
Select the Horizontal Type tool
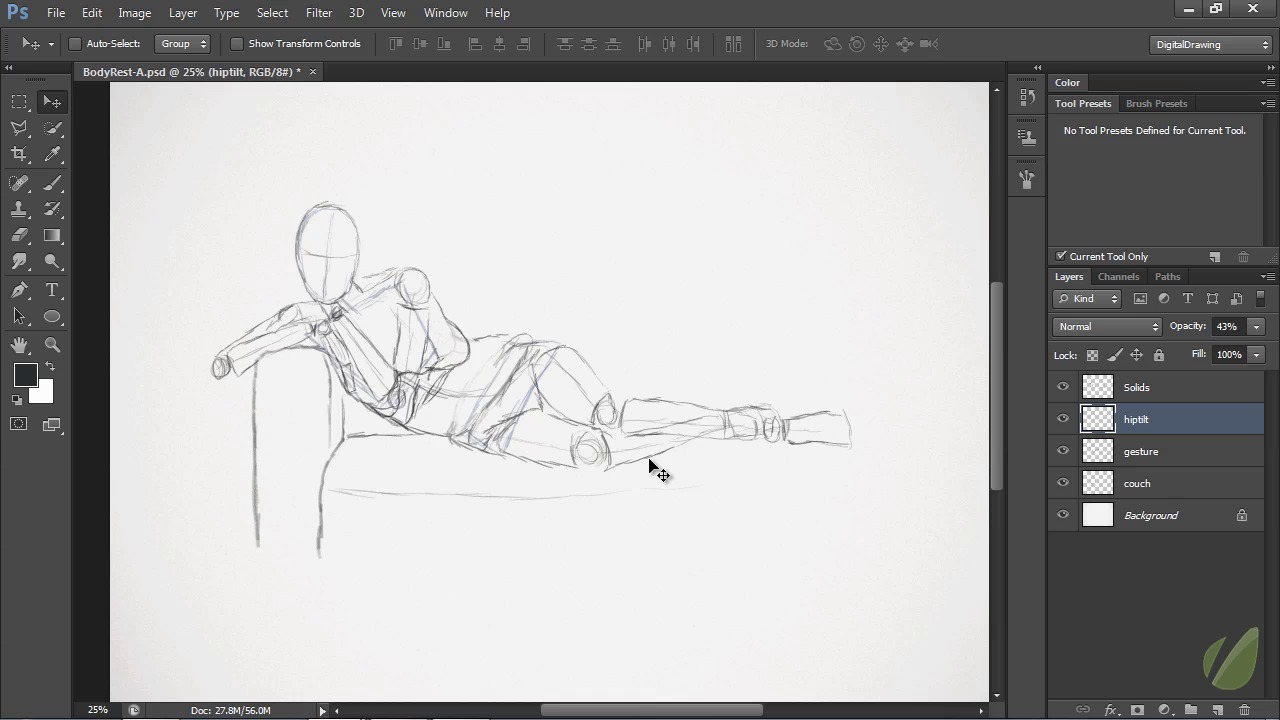tap(53, 290)
